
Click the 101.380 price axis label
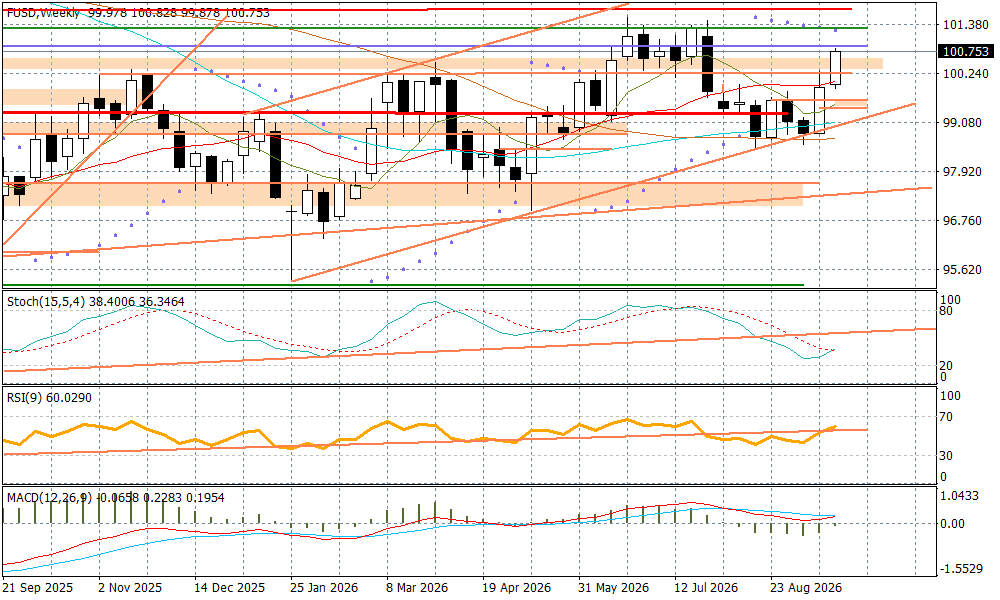966,25
